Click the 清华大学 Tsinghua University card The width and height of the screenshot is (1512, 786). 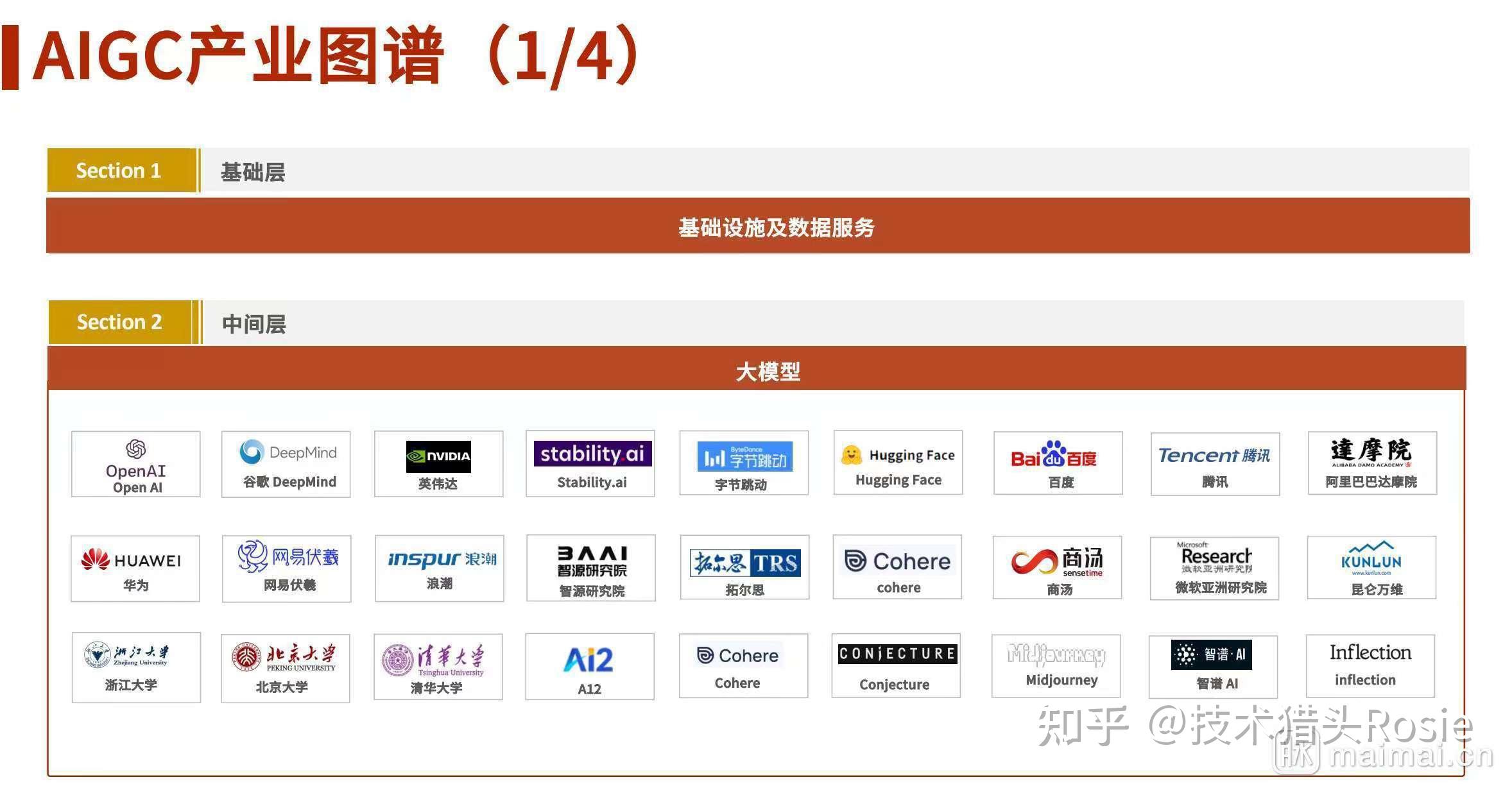(x=438, y=666)
